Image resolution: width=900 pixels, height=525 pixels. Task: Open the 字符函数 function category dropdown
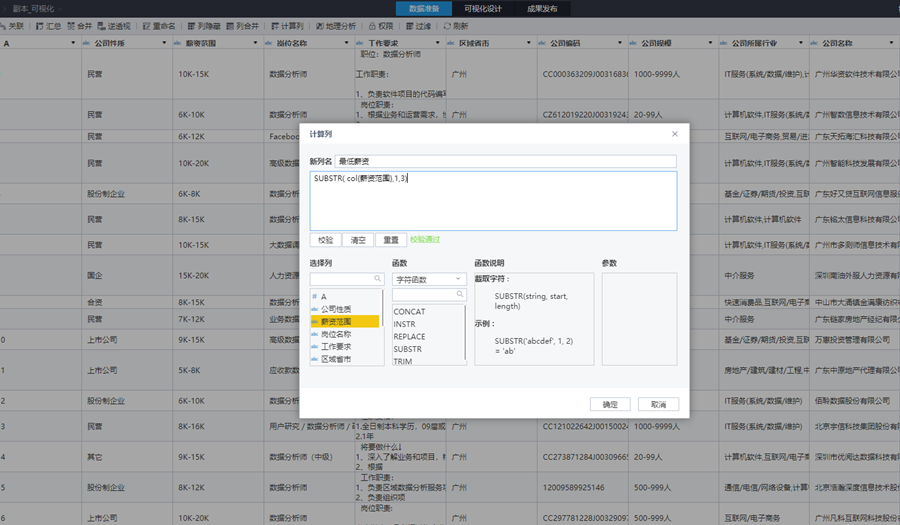click(429, 279)
